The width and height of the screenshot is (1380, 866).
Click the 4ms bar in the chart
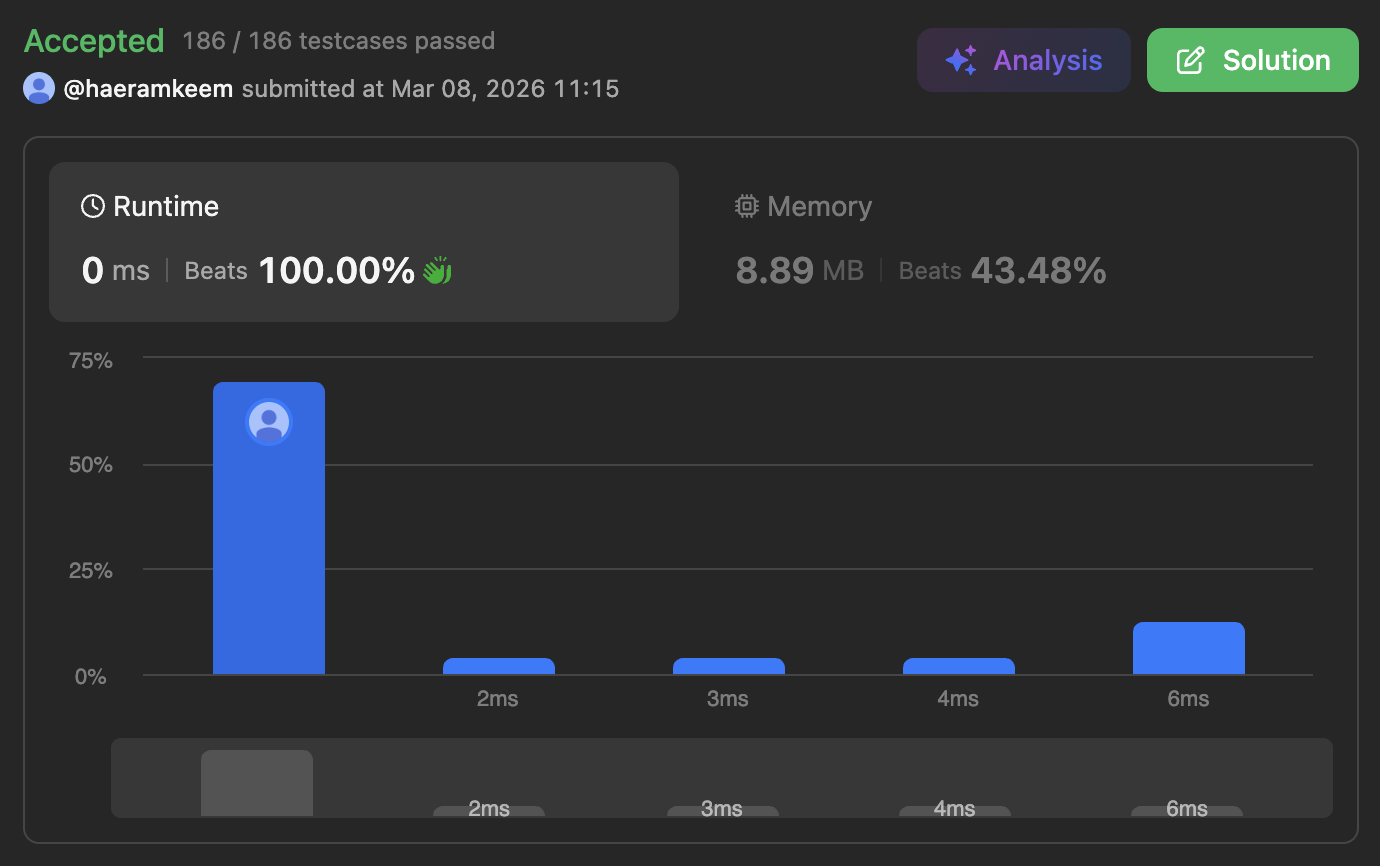click(958, 666)
